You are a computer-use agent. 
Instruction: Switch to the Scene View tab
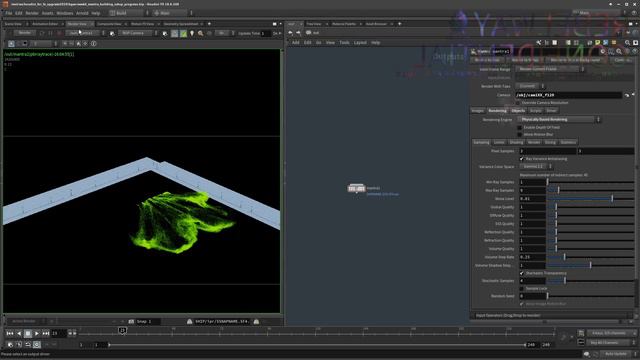13,24
